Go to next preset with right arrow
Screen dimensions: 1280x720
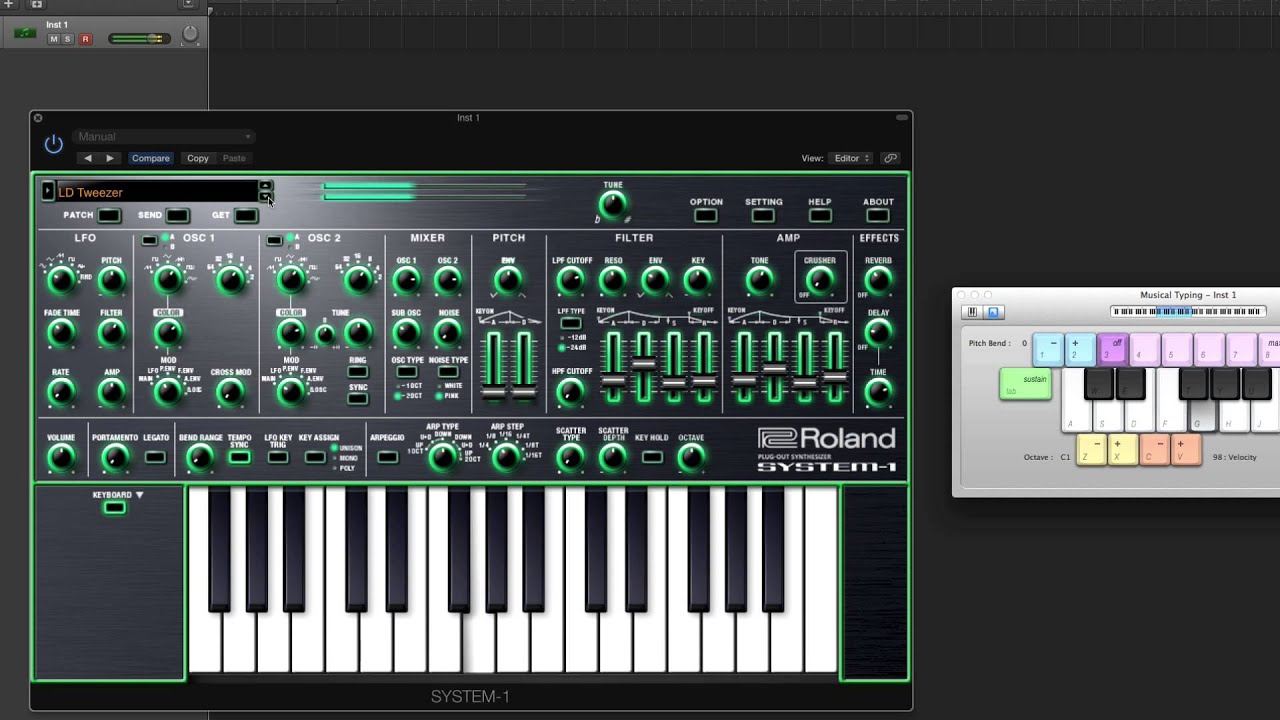110,158
